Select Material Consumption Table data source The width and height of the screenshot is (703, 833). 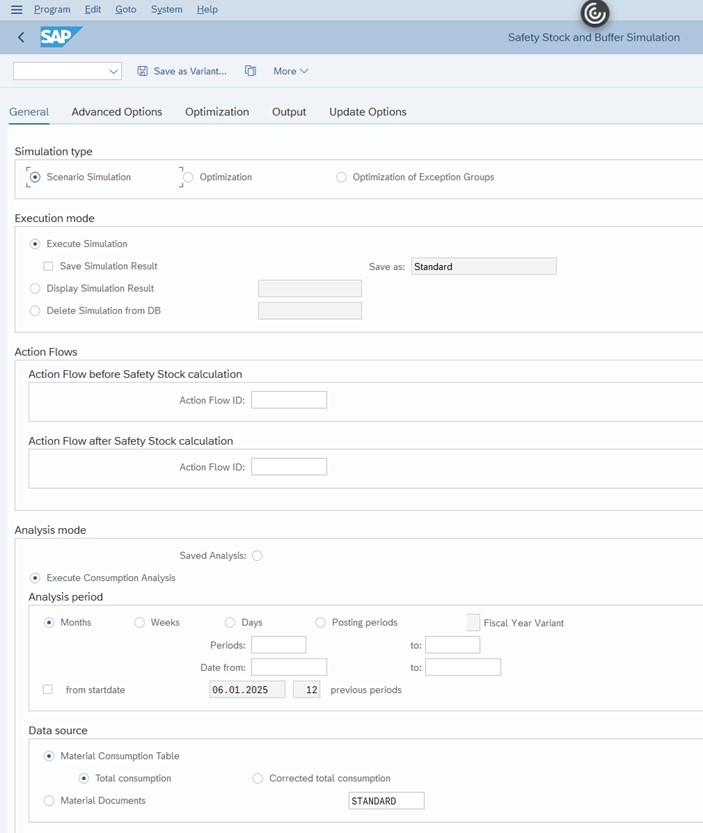coord(49,756)
